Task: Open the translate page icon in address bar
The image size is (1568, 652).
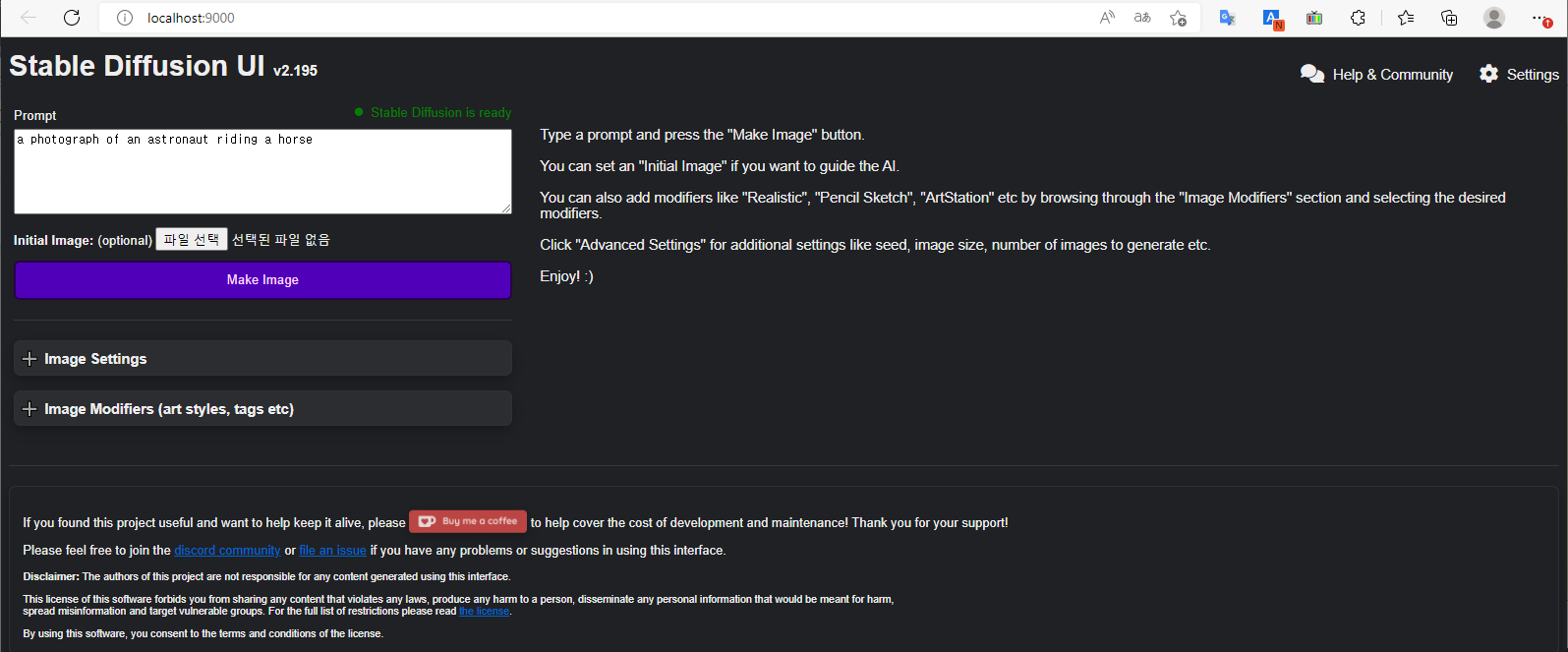Action: [1142, 18]
